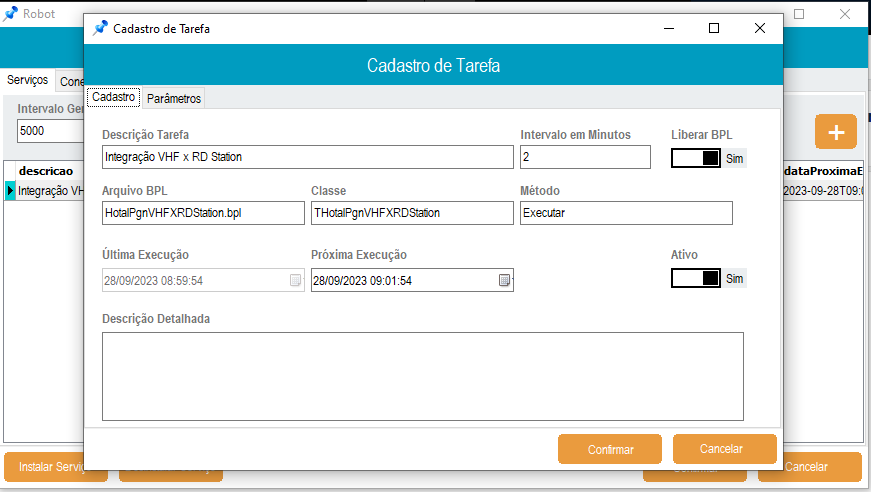Open the Serviços tab in the Robot window
The width and height of the screenshot is (871, 492).
tap(27, 80)
